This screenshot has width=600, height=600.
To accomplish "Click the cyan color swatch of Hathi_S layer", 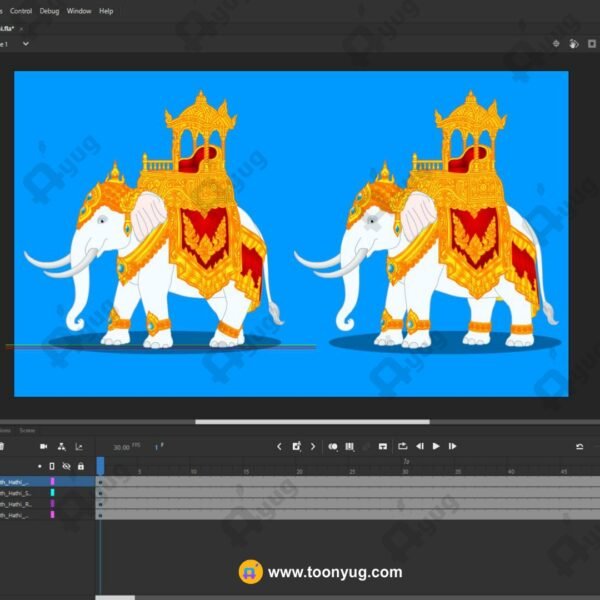I will click(52, 492).
